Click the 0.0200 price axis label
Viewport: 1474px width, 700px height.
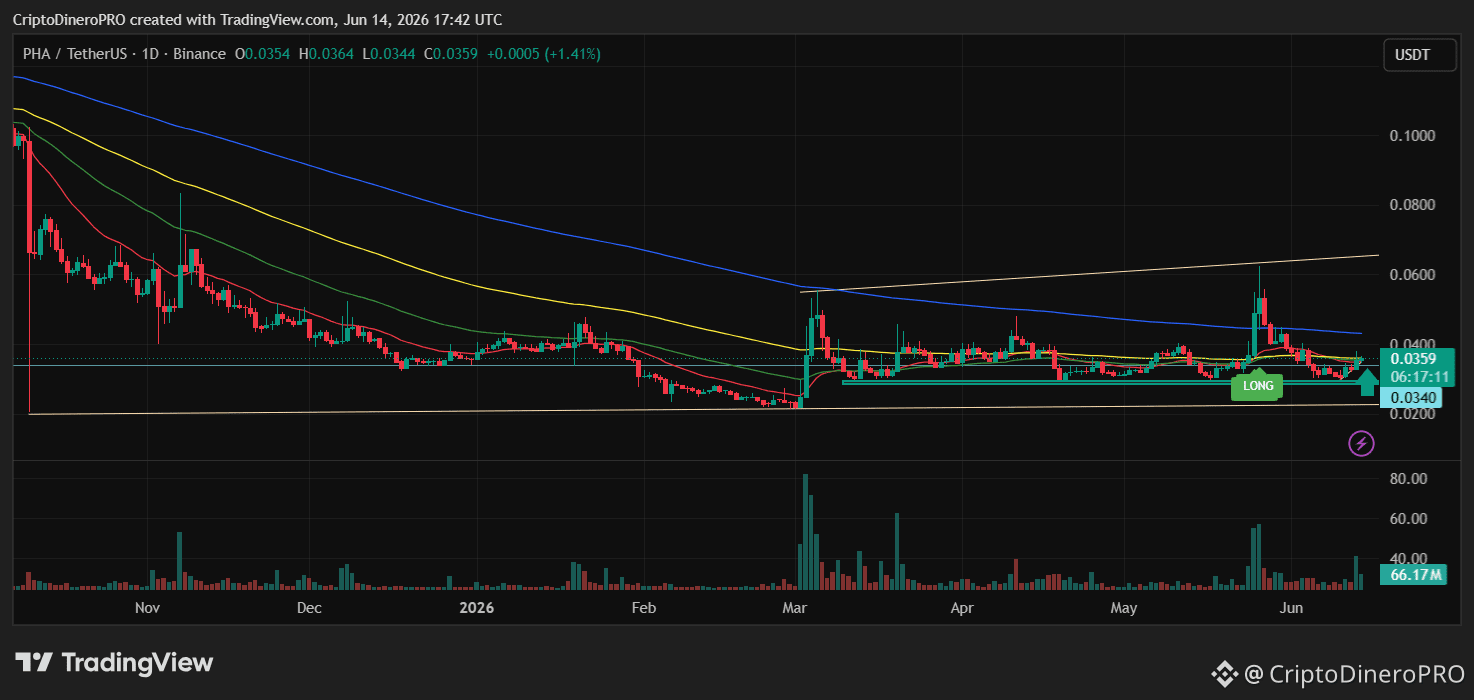pyautogui.click(x=1414, y=414)
